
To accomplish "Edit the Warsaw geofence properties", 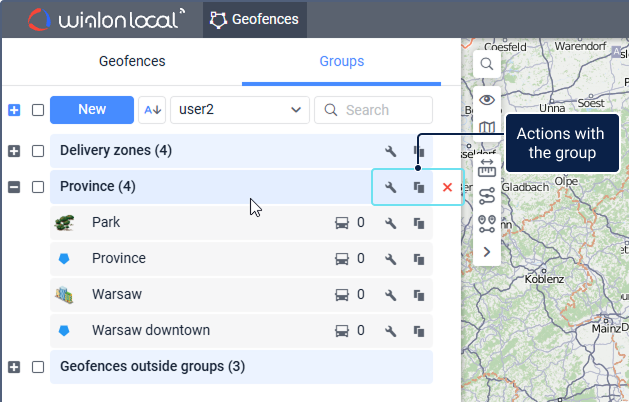I will tap(391, 295).
